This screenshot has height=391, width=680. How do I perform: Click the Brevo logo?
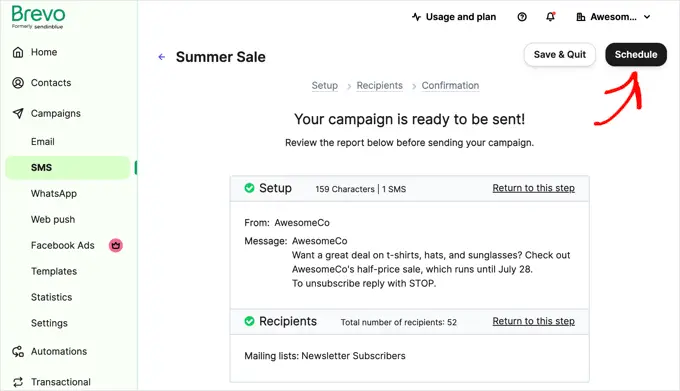[x=38, y=17]
